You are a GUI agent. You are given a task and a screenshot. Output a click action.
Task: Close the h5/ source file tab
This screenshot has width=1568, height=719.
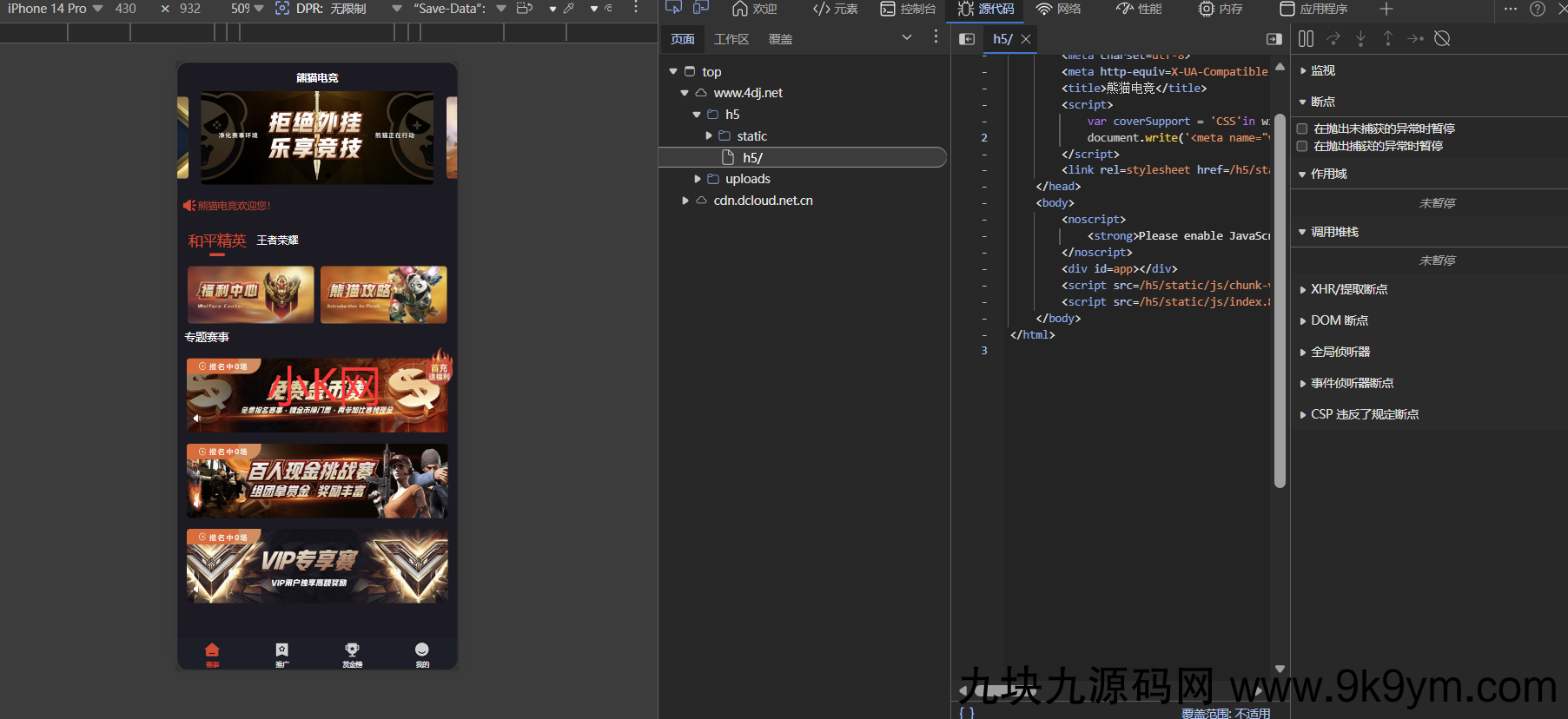pyautogui.click(x=1026, y=39)
